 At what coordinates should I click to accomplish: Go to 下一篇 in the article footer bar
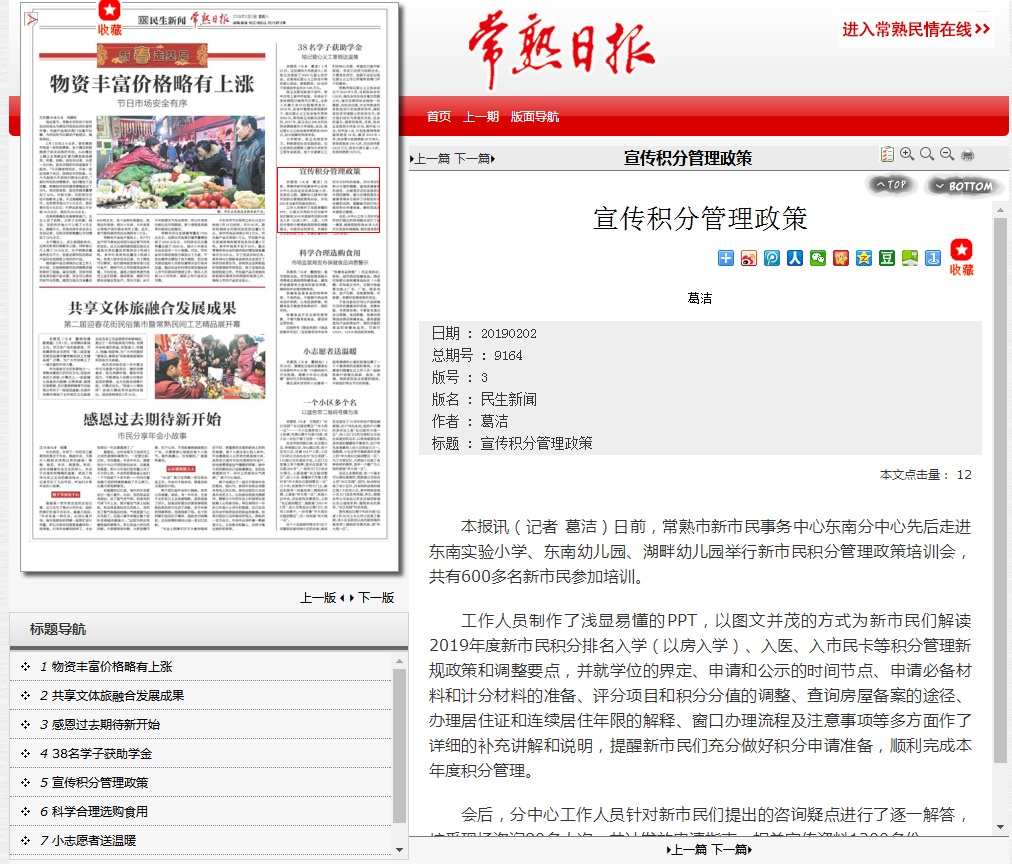731,850
